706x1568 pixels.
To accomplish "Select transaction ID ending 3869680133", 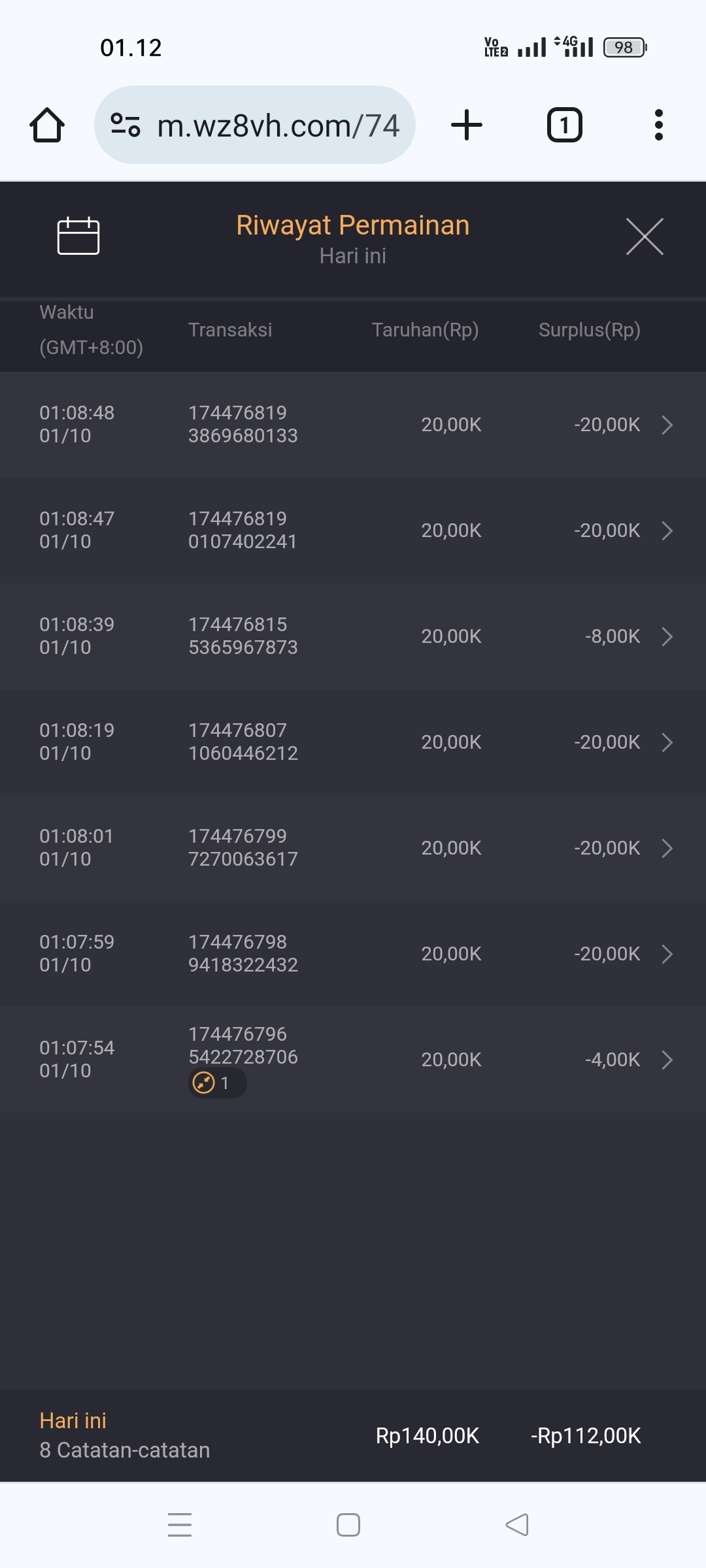I will [x=243, y=425].
